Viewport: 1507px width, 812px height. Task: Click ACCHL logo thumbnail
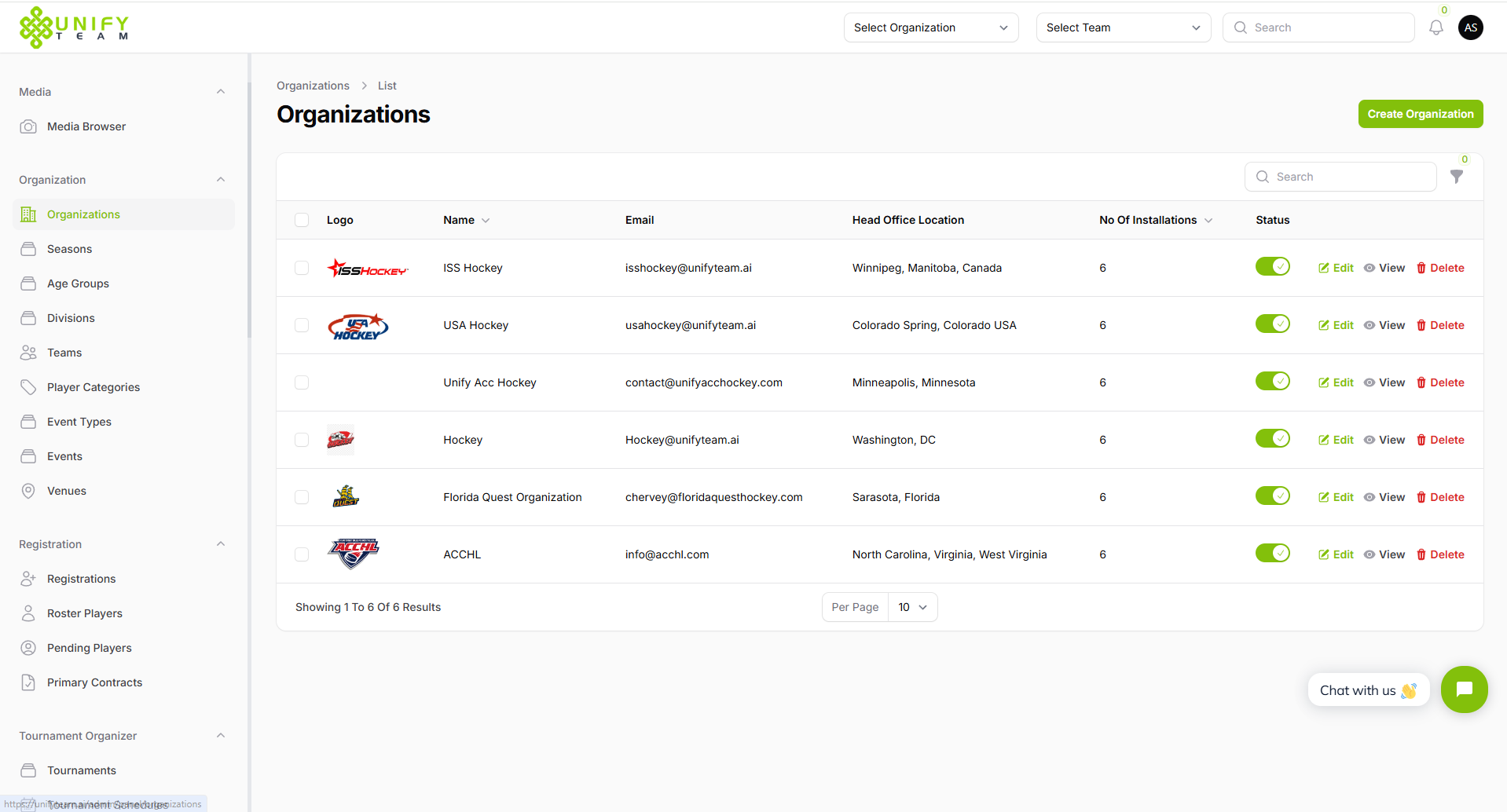point(354,554)
